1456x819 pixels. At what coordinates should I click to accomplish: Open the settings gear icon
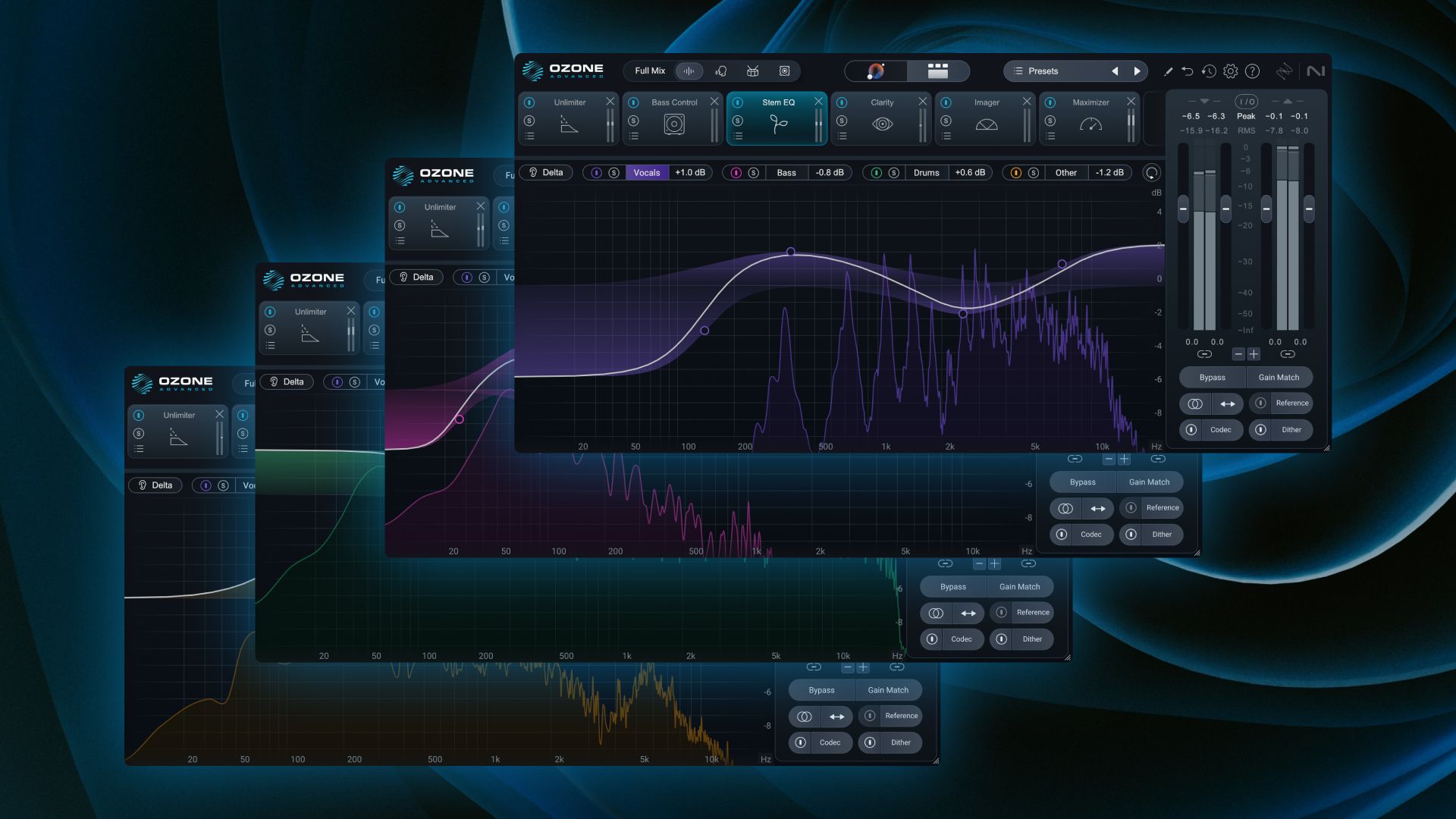(1230, 71)
